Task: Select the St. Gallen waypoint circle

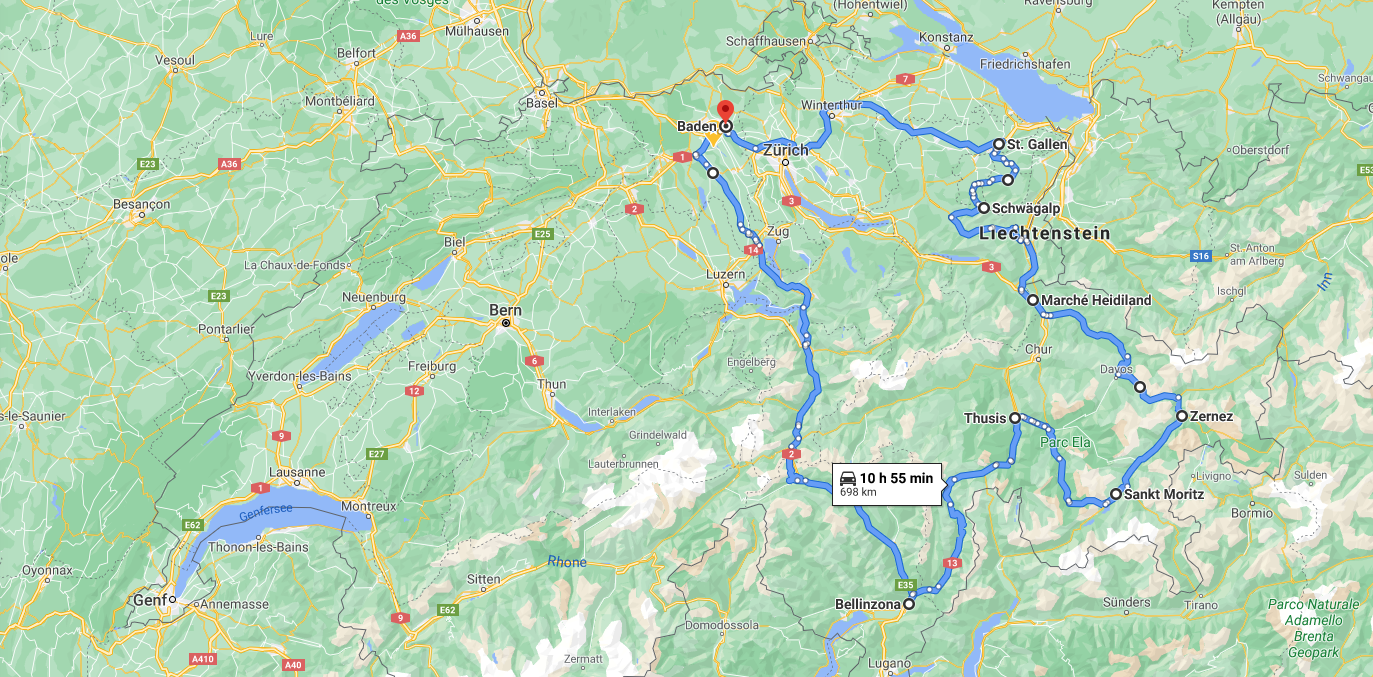Action: point(998,144)
